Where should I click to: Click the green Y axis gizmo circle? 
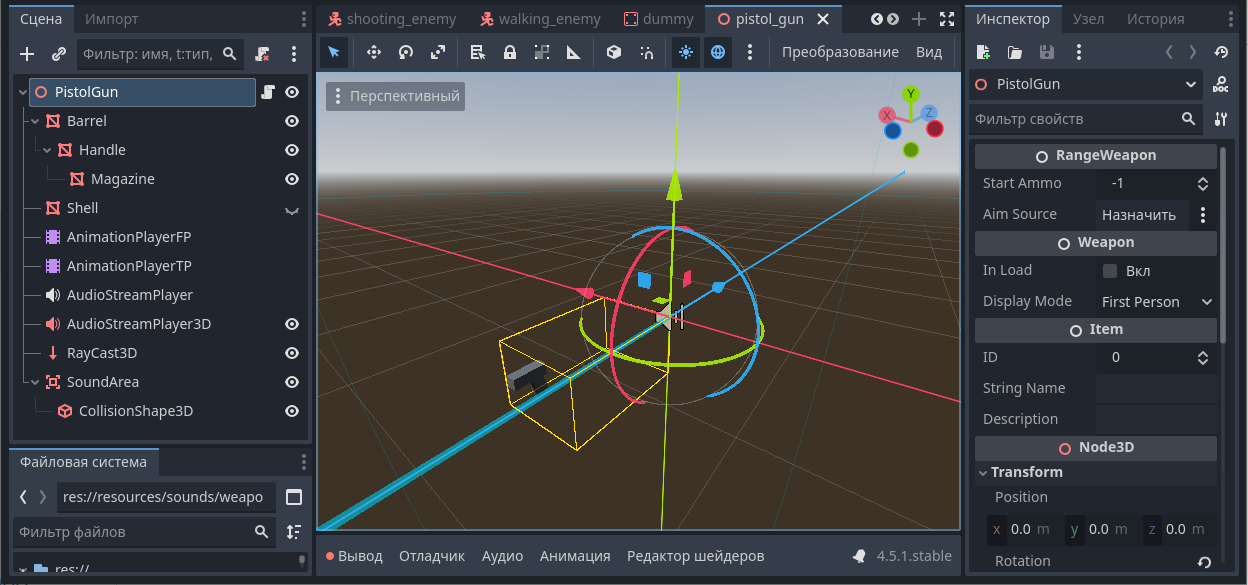coord(910,94)
